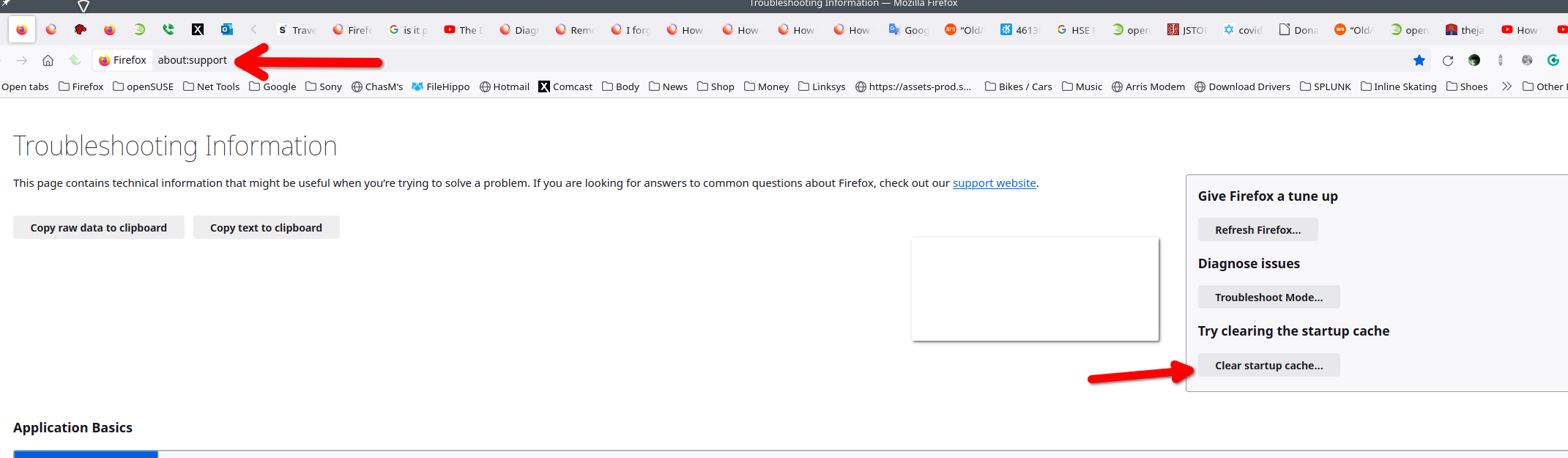The image size is (1568, 458).
Task: Expand the Firefox bookmarks folder
Action: click(81, 86)
